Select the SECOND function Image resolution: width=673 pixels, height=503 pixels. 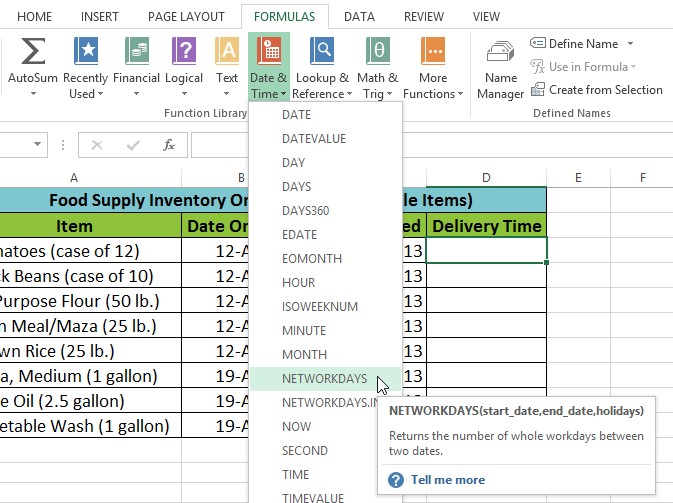(x=313, y=451)
